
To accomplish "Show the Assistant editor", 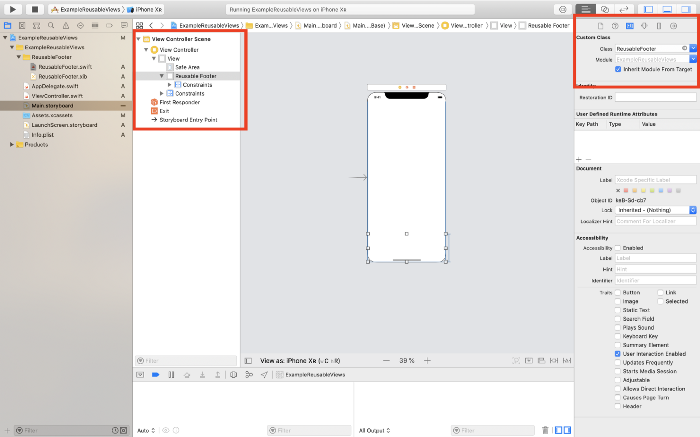I will [604, 9].
